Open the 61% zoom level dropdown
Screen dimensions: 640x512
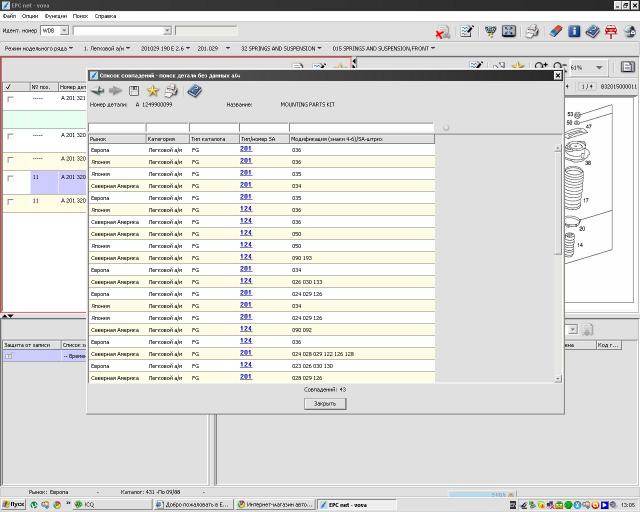point(599,67)
